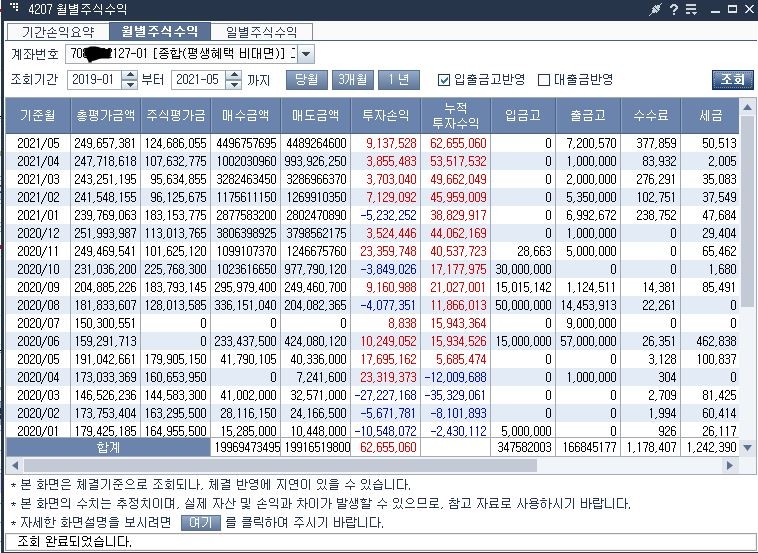Click the app grip icon before 4207
The image size is (758, 553).
tap(15, 7)
